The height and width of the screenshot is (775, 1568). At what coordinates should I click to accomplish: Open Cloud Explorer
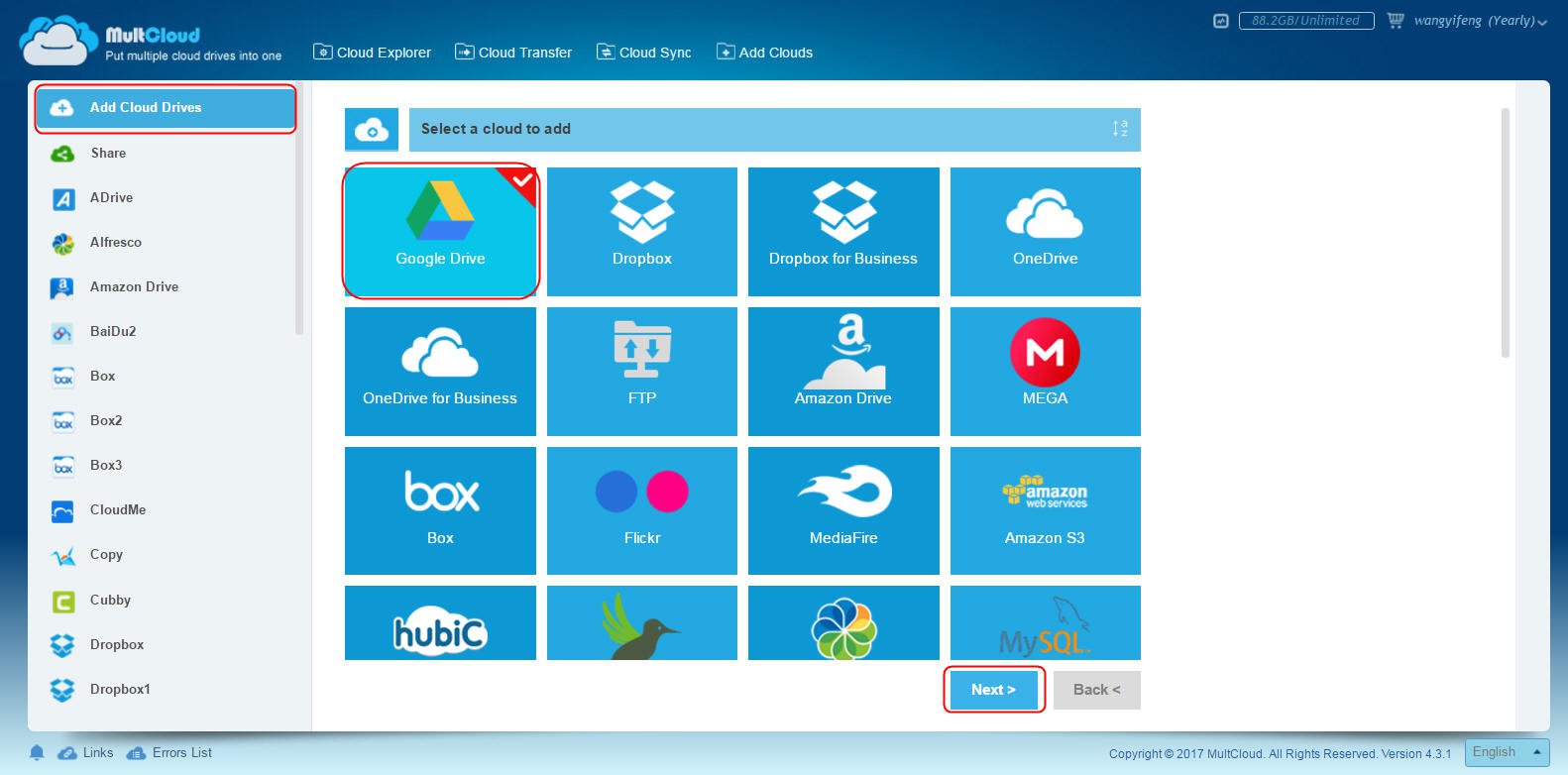pyautogui.click(x=373, y=53)
